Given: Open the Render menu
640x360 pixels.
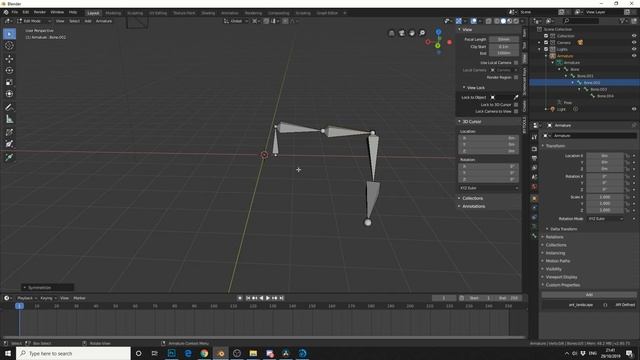Looking at the screenshot, I should (40, 12).
